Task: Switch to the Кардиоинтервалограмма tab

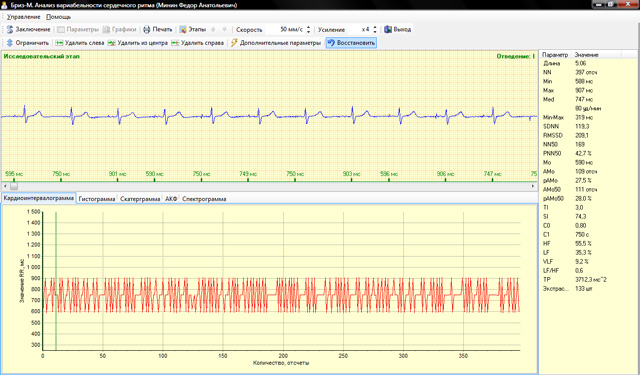Action: coord(38,198)
